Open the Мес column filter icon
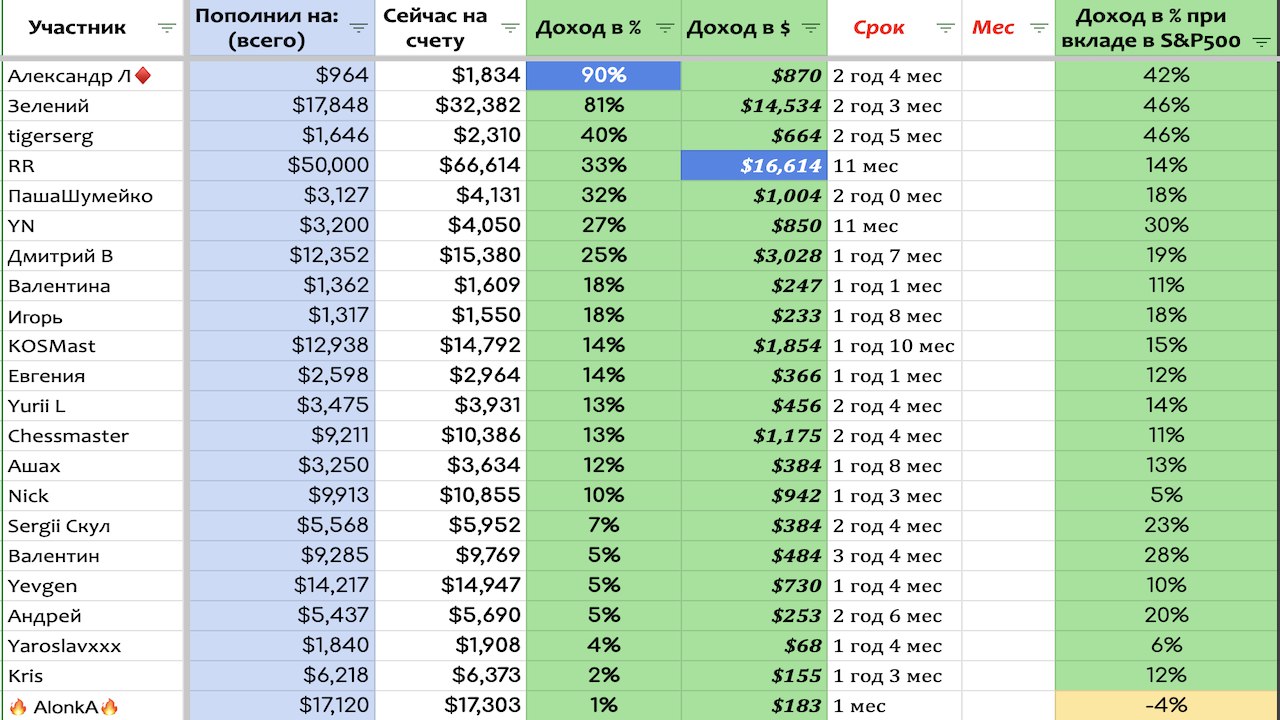Image resolution: width=1280 pixels, height=720 pixels. pos(1039,28)
